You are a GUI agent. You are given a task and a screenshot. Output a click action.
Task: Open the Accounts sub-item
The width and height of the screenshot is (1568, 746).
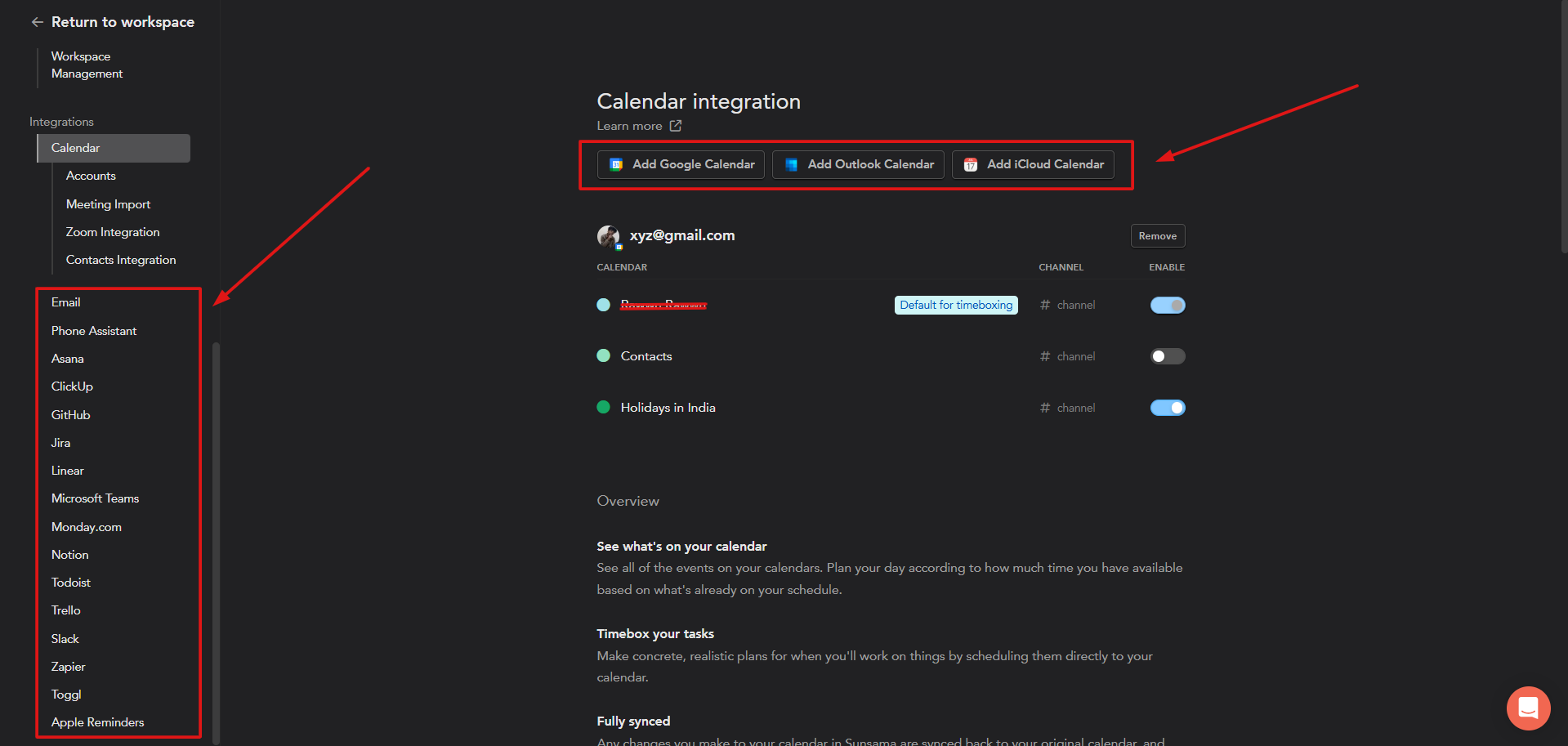tap(91, 176)
